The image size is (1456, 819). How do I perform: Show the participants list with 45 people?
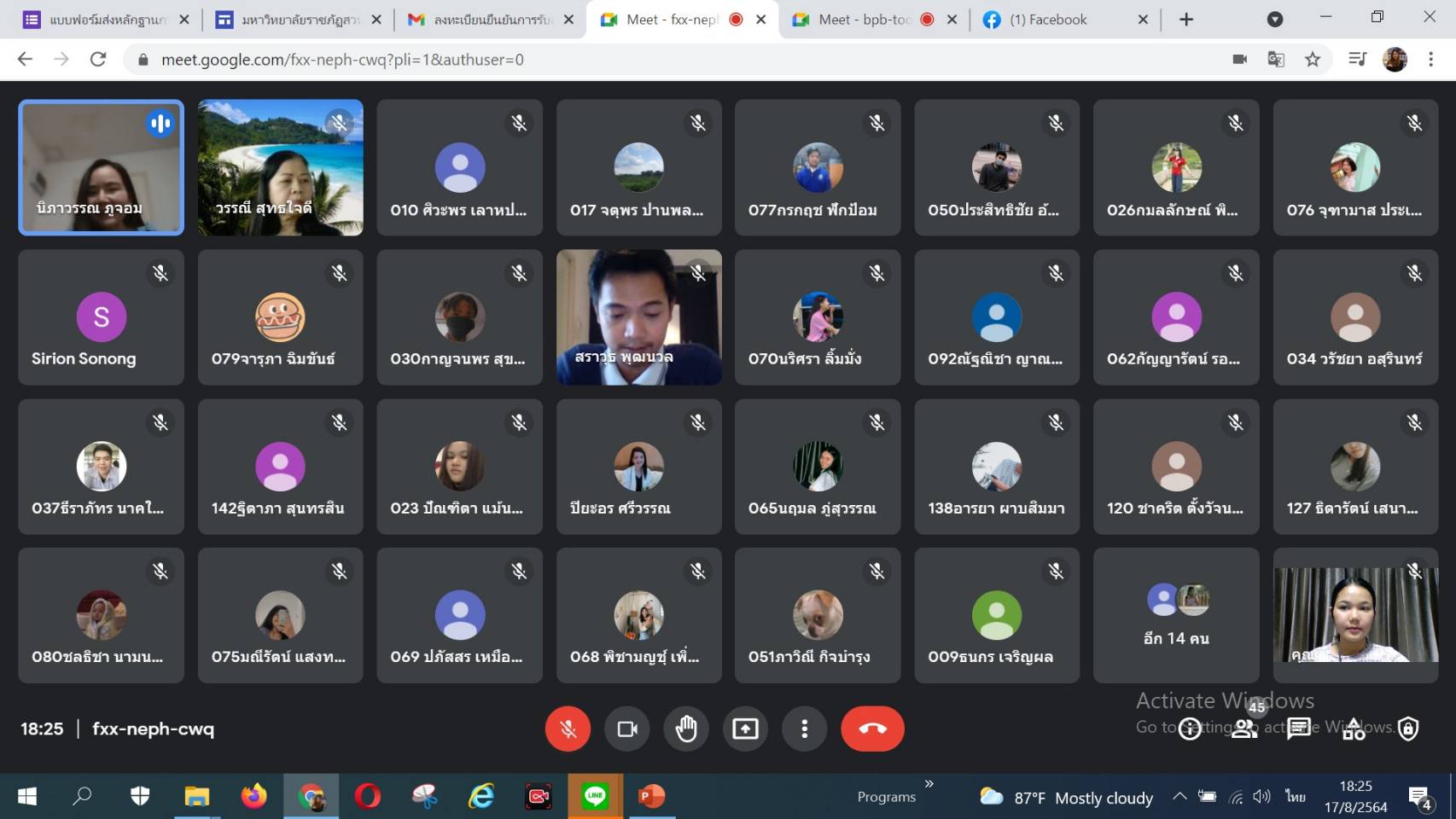[x=1244, y=729]
